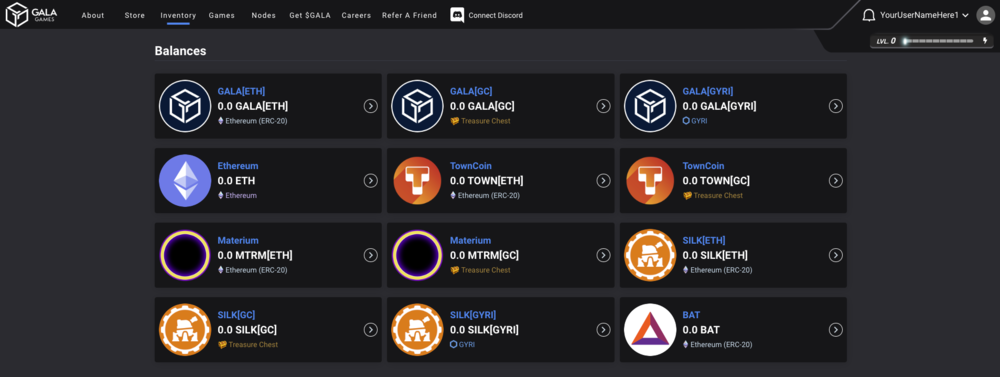Viewport: 1000px width, 377px height.
Task: Click the TOWN[GC] TownCoin logo
Action: click(650, 181)
